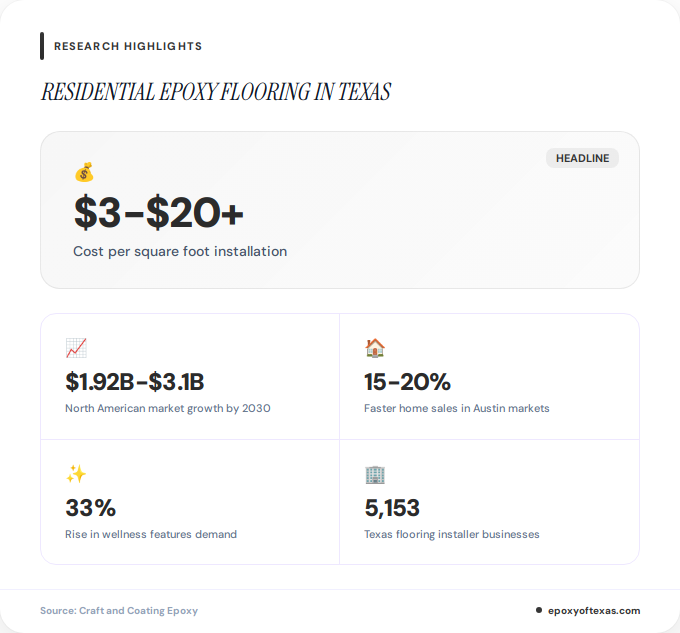Click the 15-20% faster sales statistic
The height and width of the screenshot is (633, 680).
pyautogui.click(x=408, y=381)
